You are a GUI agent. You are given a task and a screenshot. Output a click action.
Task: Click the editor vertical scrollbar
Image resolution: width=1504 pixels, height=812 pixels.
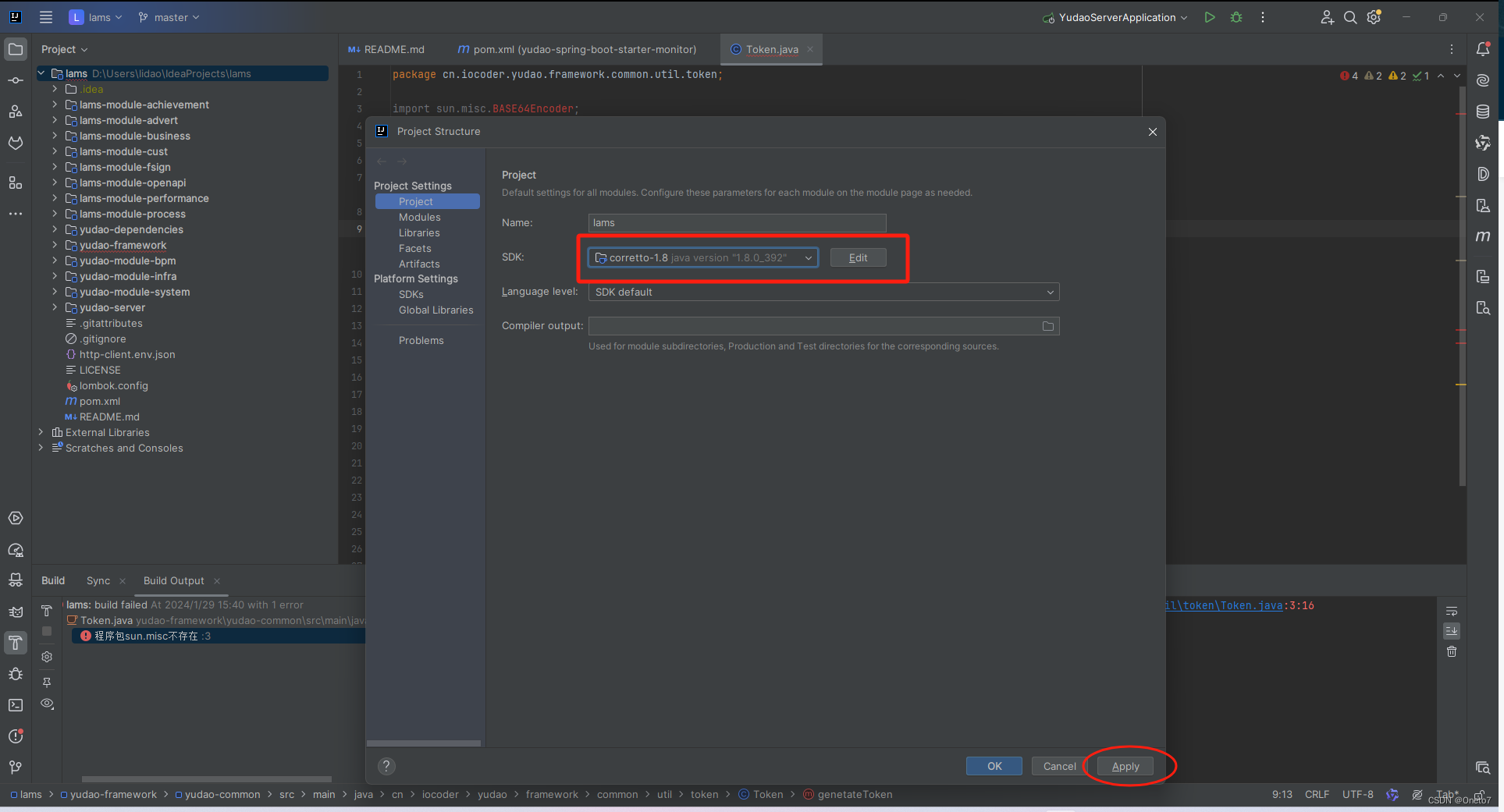coord(1462,285)
